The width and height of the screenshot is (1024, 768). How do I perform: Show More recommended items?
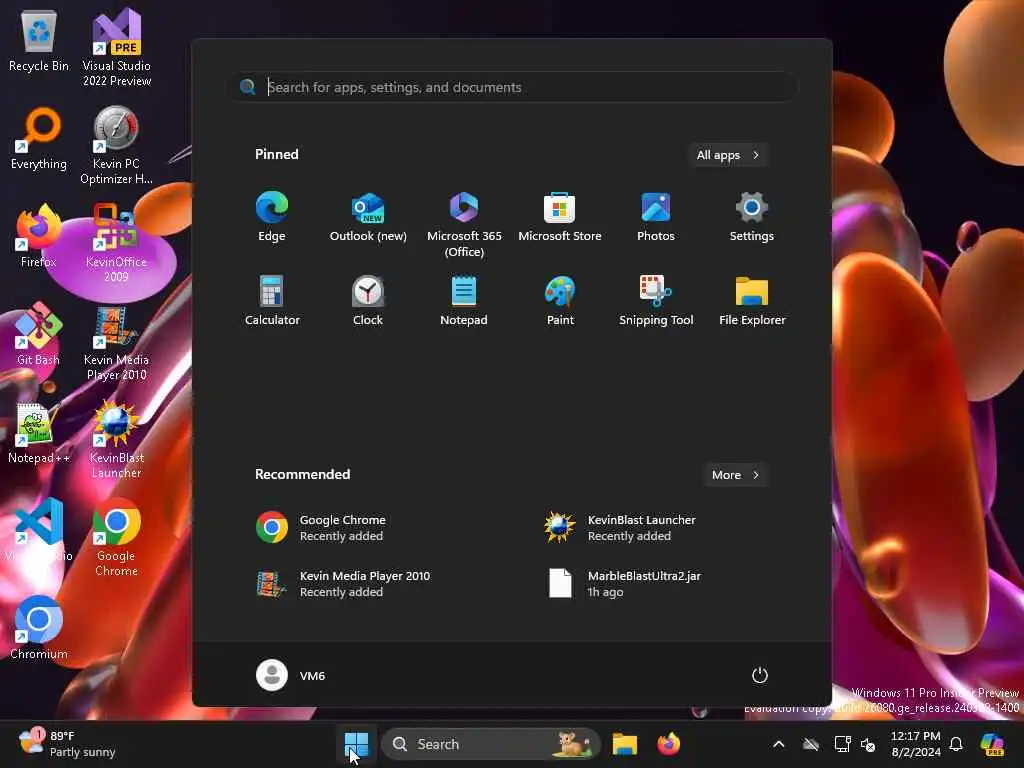click(735, 475)
